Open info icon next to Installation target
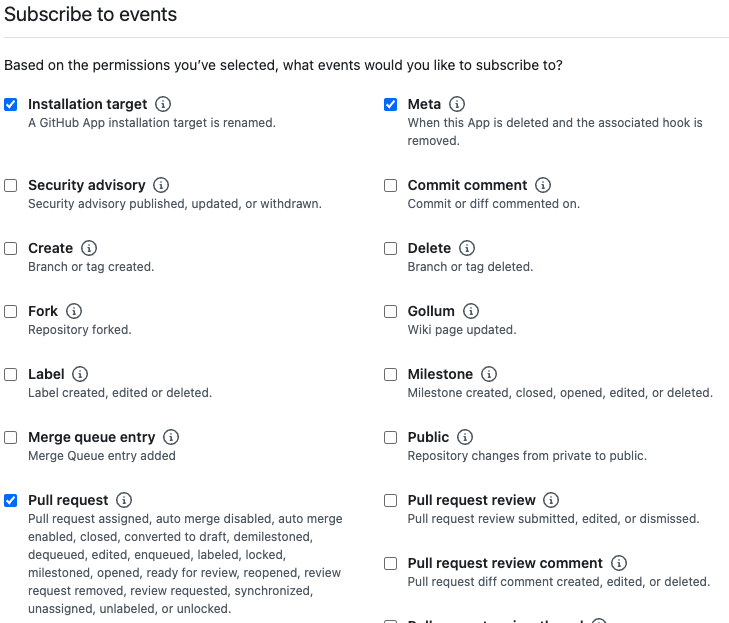 [163, 104]
